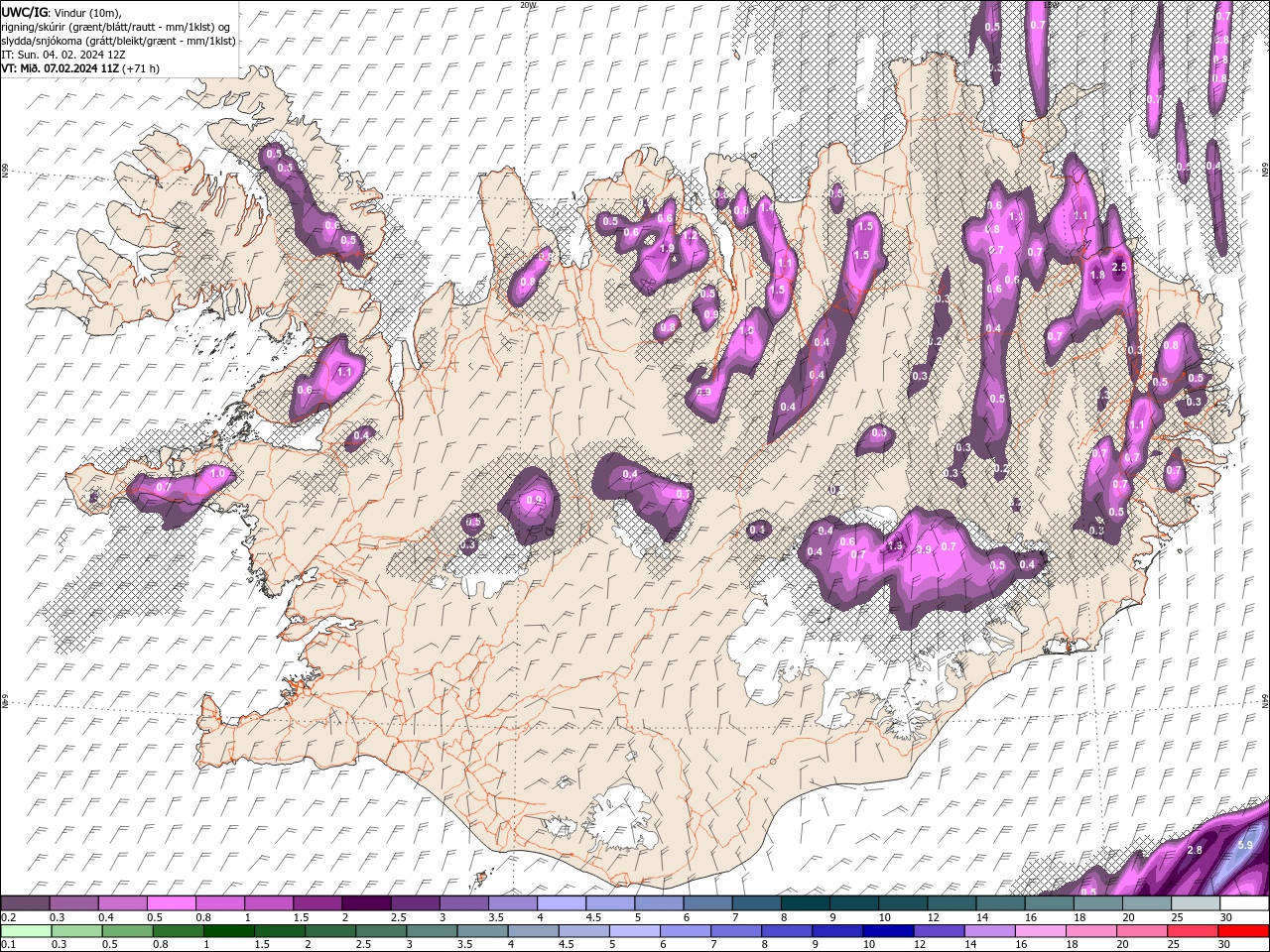Image resolution: width=1270 pixels, height=952 pixels.
Task: Click the light green 0.1 rain swatch
Action: [x=25, y=930]
